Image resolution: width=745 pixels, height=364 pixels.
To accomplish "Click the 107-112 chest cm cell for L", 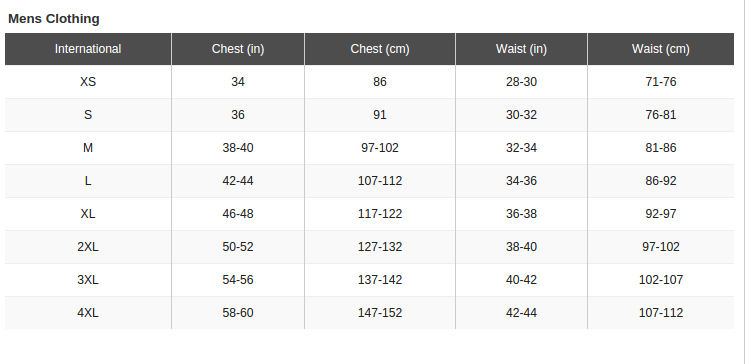I will point(380,181).
